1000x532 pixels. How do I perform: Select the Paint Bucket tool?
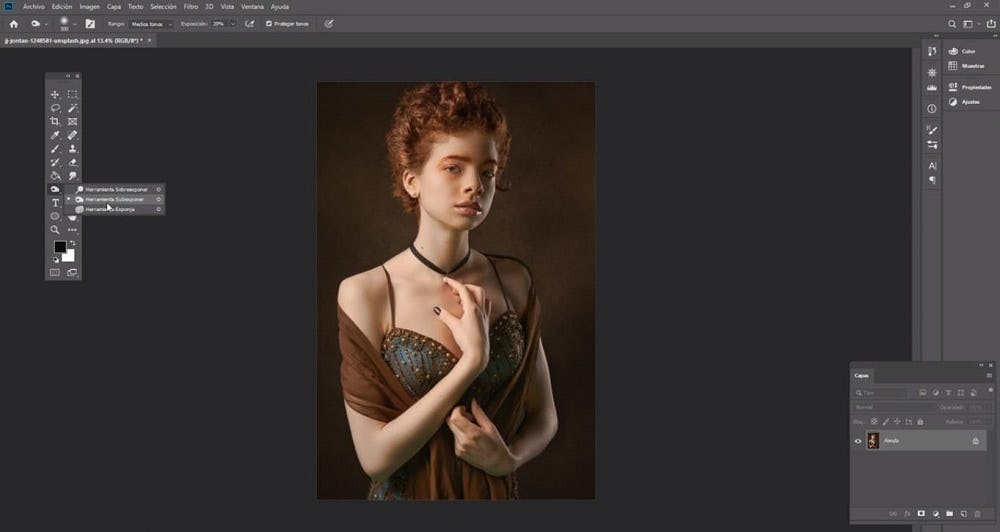[55, 175]
